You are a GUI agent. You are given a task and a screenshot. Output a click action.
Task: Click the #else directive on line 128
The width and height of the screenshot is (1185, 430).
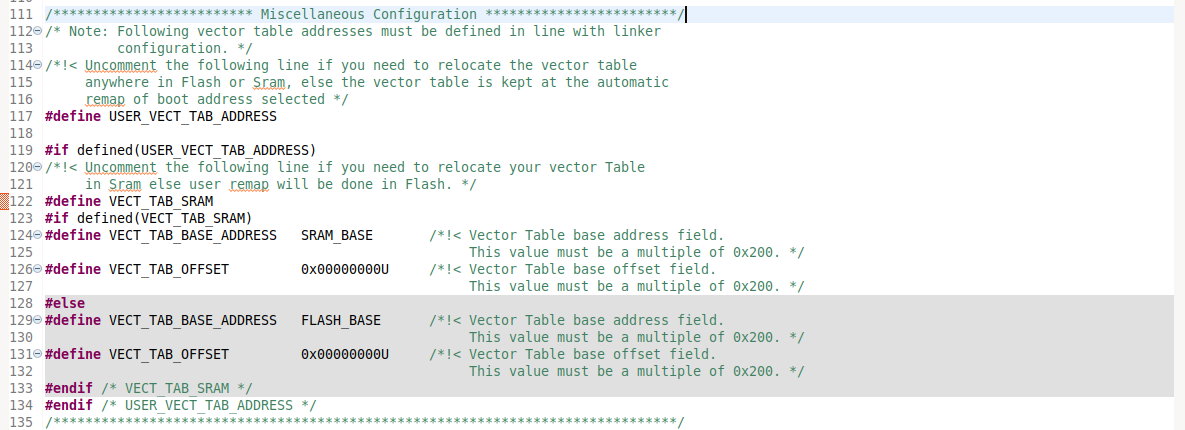pyautogui.click(x=65, y=304)
